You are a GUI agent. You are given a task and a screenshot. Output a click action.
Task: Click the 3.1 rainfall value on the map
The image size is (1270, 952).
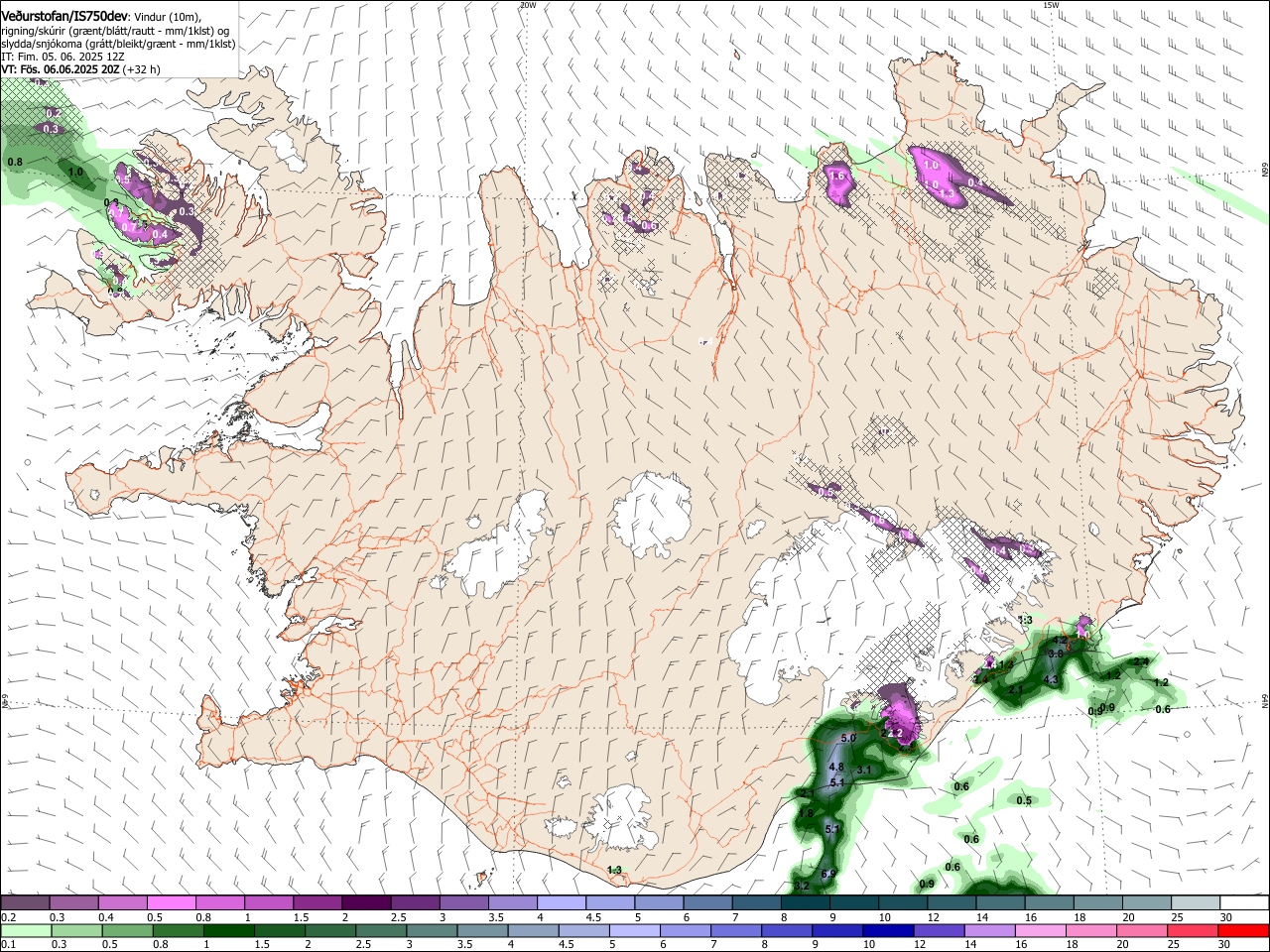pos(864,770)
